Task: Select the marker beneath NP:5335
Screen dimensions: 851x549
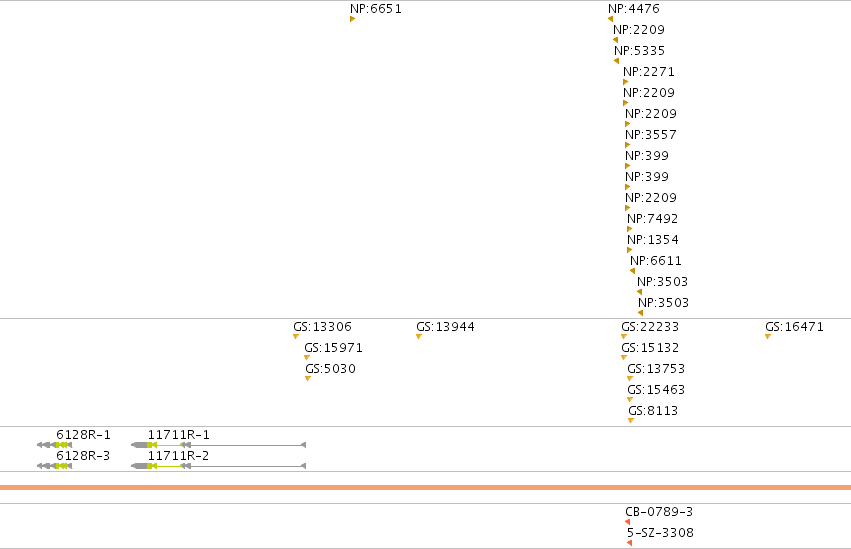Action: pyautogui.click(x=617, y=61)
